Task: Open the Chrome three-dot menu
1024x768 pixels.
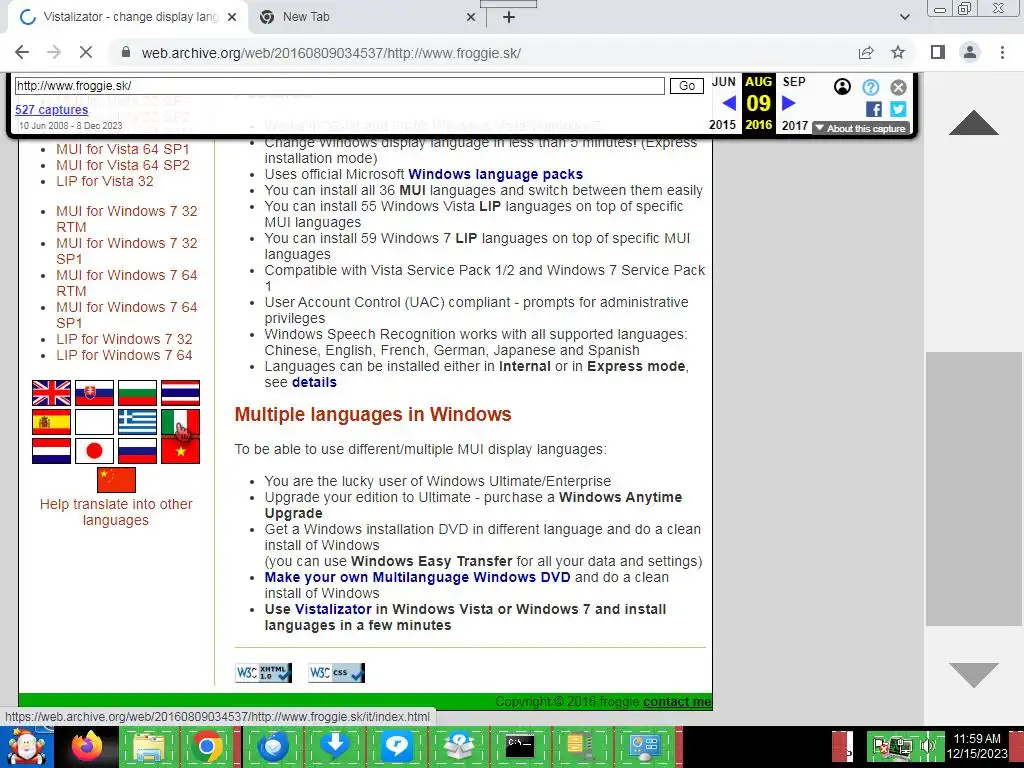Action: coord(1002,53)
